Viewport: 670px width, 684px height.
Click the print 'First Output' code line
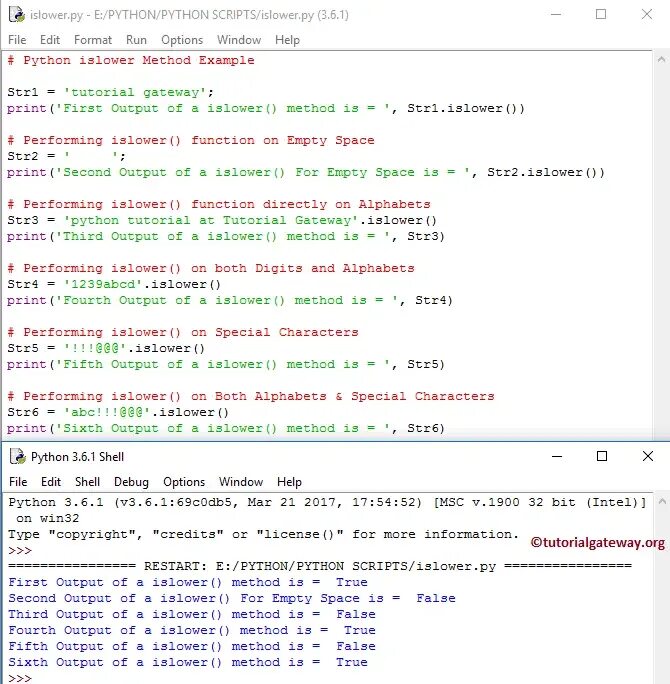pos(266,108)
